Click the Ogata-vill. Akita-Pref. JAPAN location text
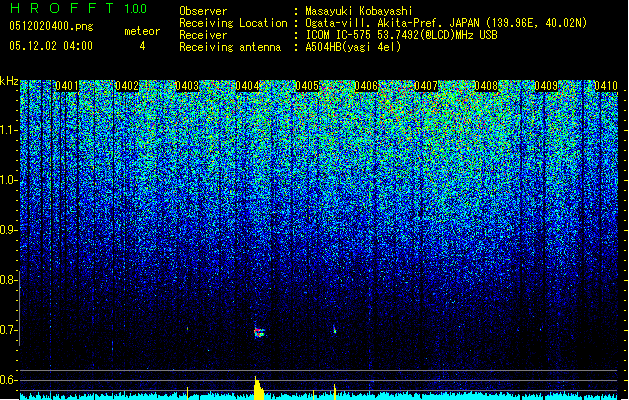 tap(446, 23)
